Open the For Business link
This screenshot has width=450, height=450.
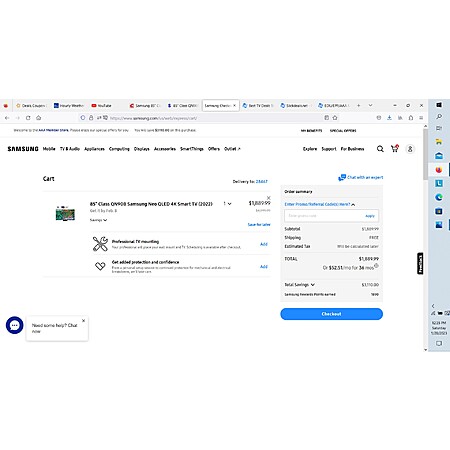click(x=352, y=149)
